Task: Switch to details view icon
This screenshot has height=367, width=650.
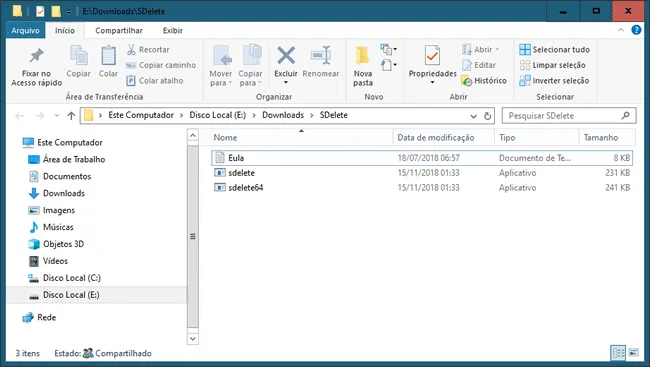Action: tap(618, 353)
